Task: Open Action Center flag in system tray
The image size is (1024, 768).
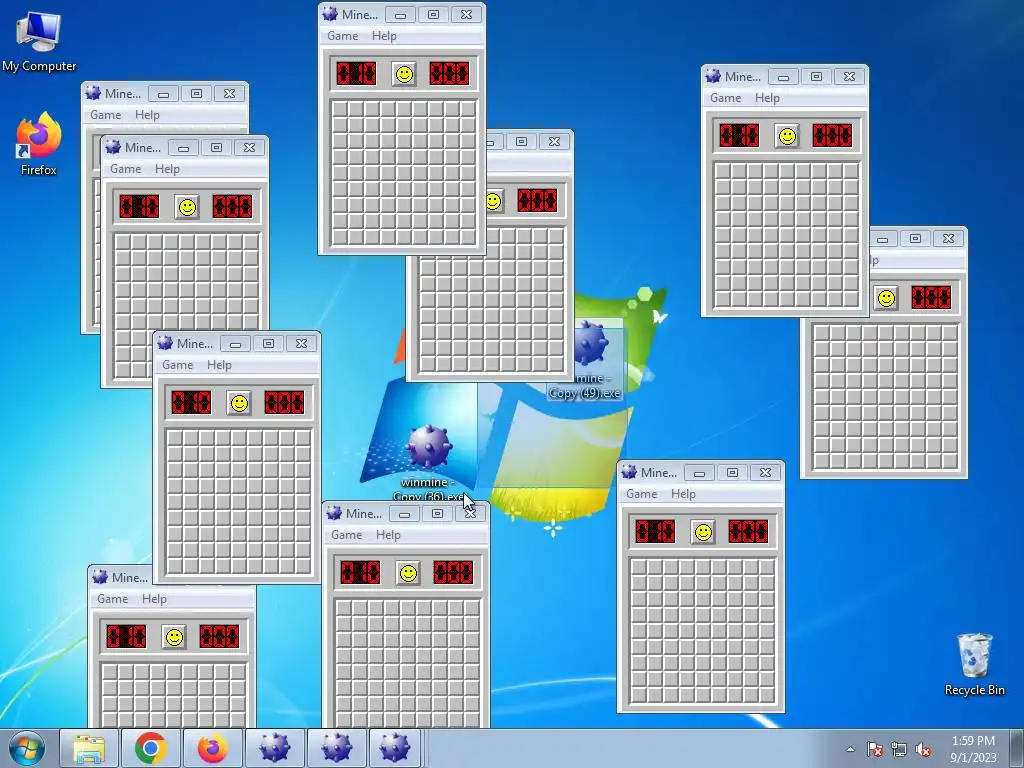Action: tap(874, 750)
